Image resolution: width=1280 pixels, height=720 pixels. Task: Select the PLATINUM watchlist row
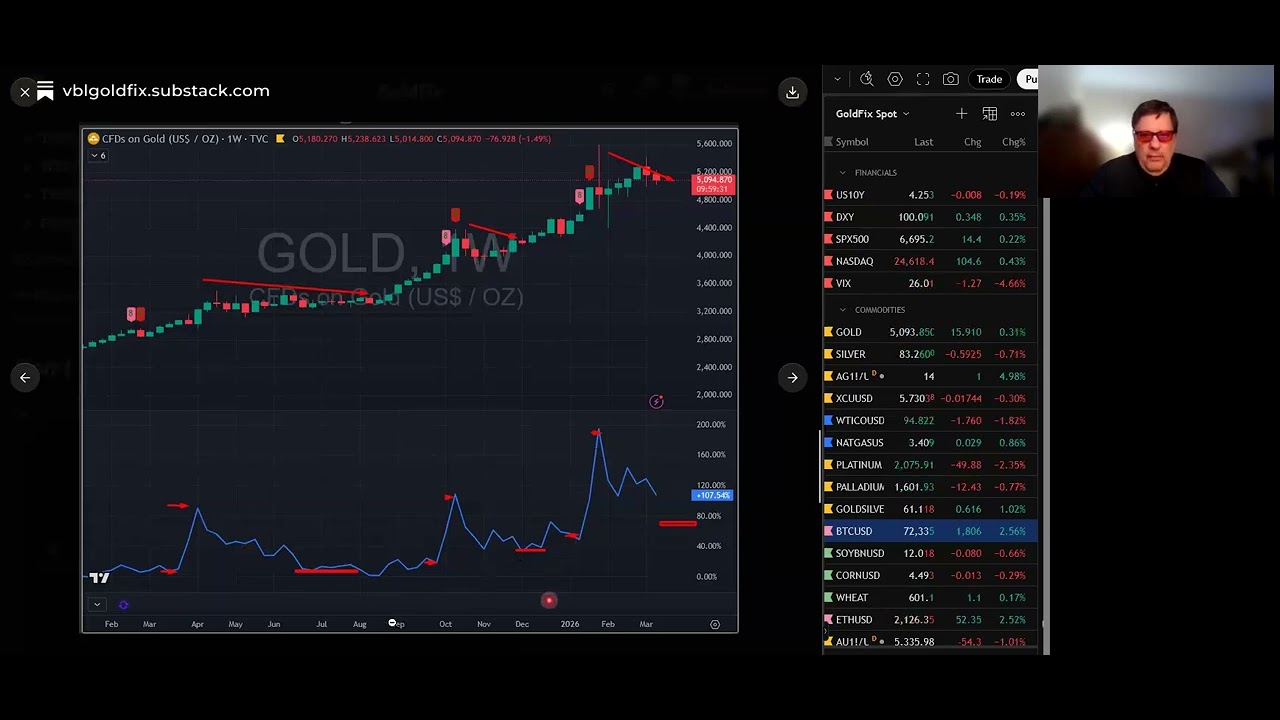click(930, 465)
